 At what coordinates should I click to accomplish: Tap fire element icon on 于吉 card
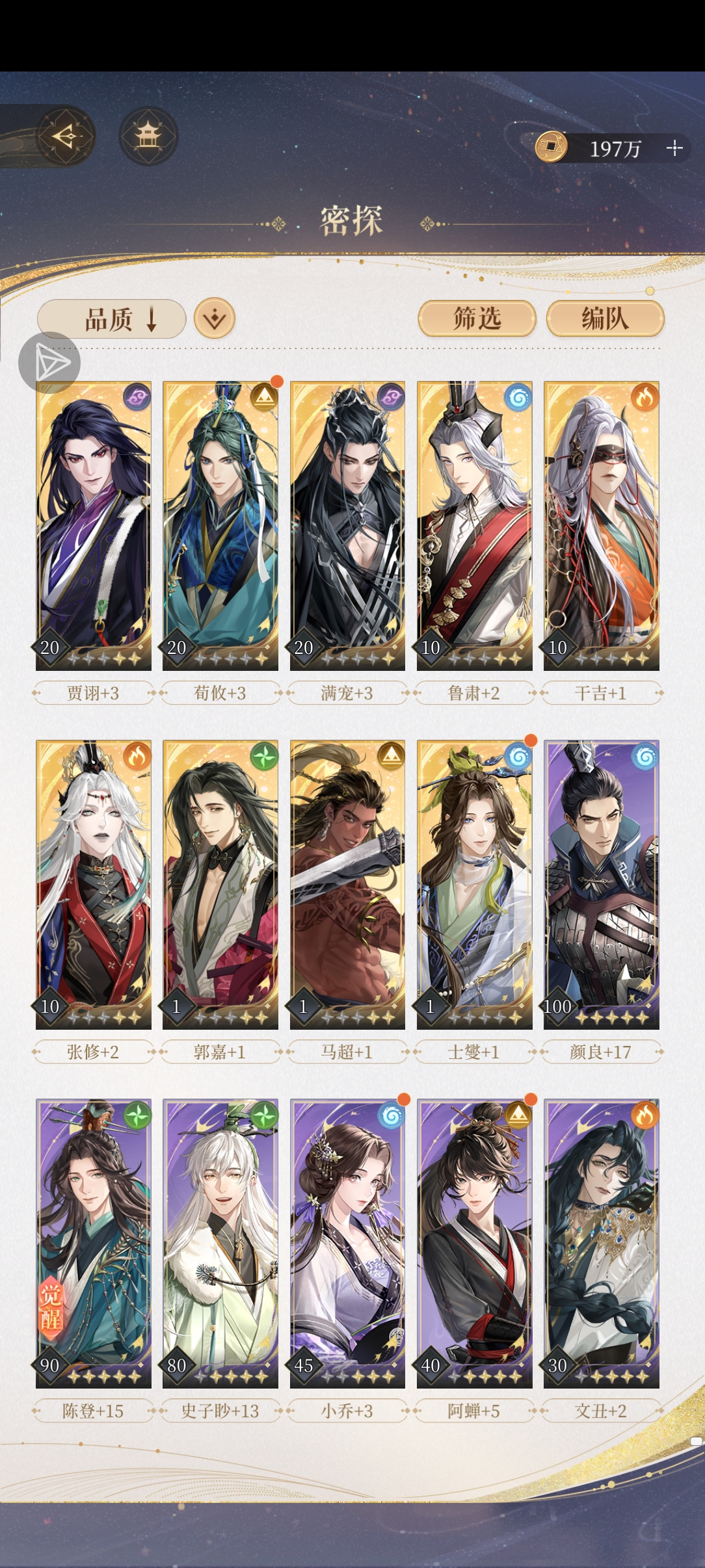pyautogui.click(x=645, y=397)
